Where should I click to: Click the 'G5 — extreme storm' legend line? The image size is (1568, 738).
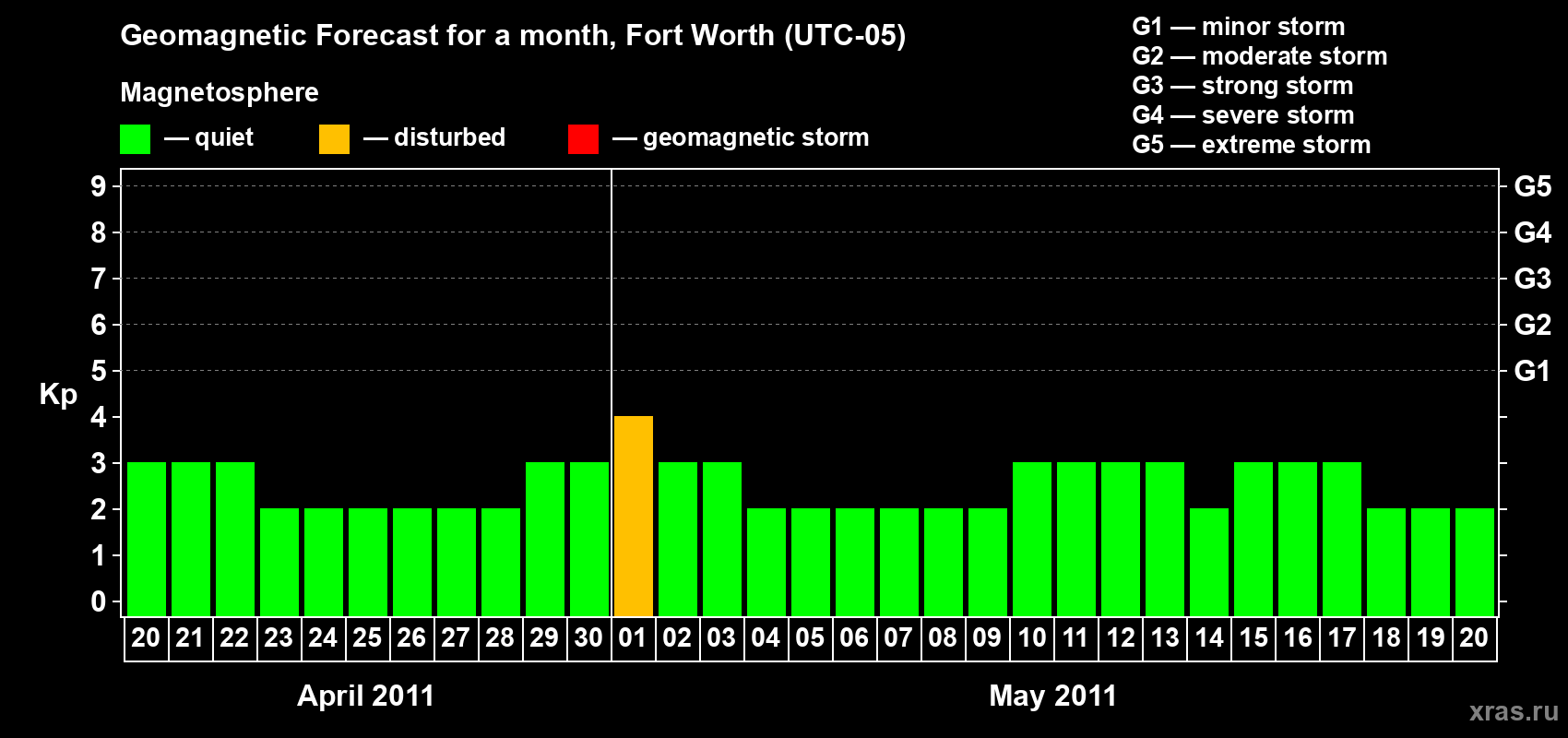pyautogui.click(x=1252, y=145)
